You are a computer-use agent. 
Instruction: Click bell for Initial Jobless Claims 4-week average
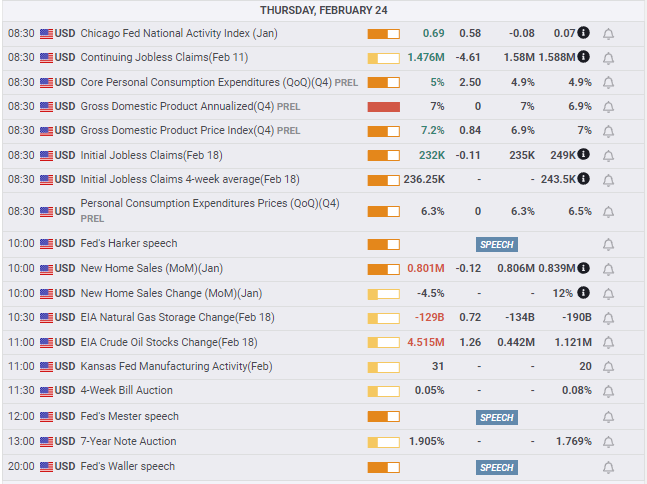point(608,180)
